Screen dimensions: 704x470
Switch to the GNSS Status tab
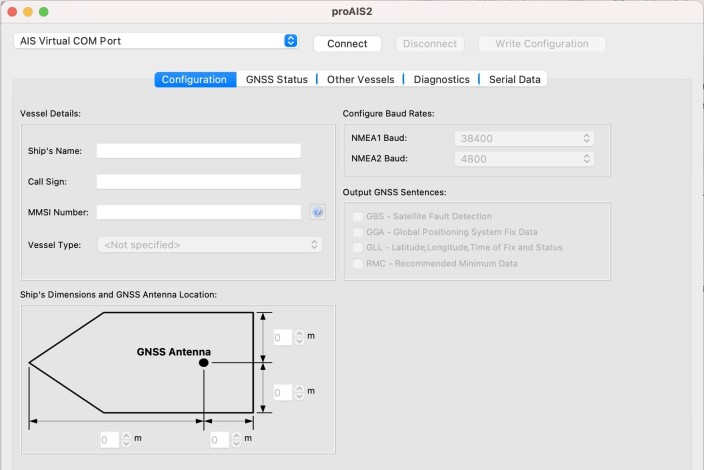(277, 79)
